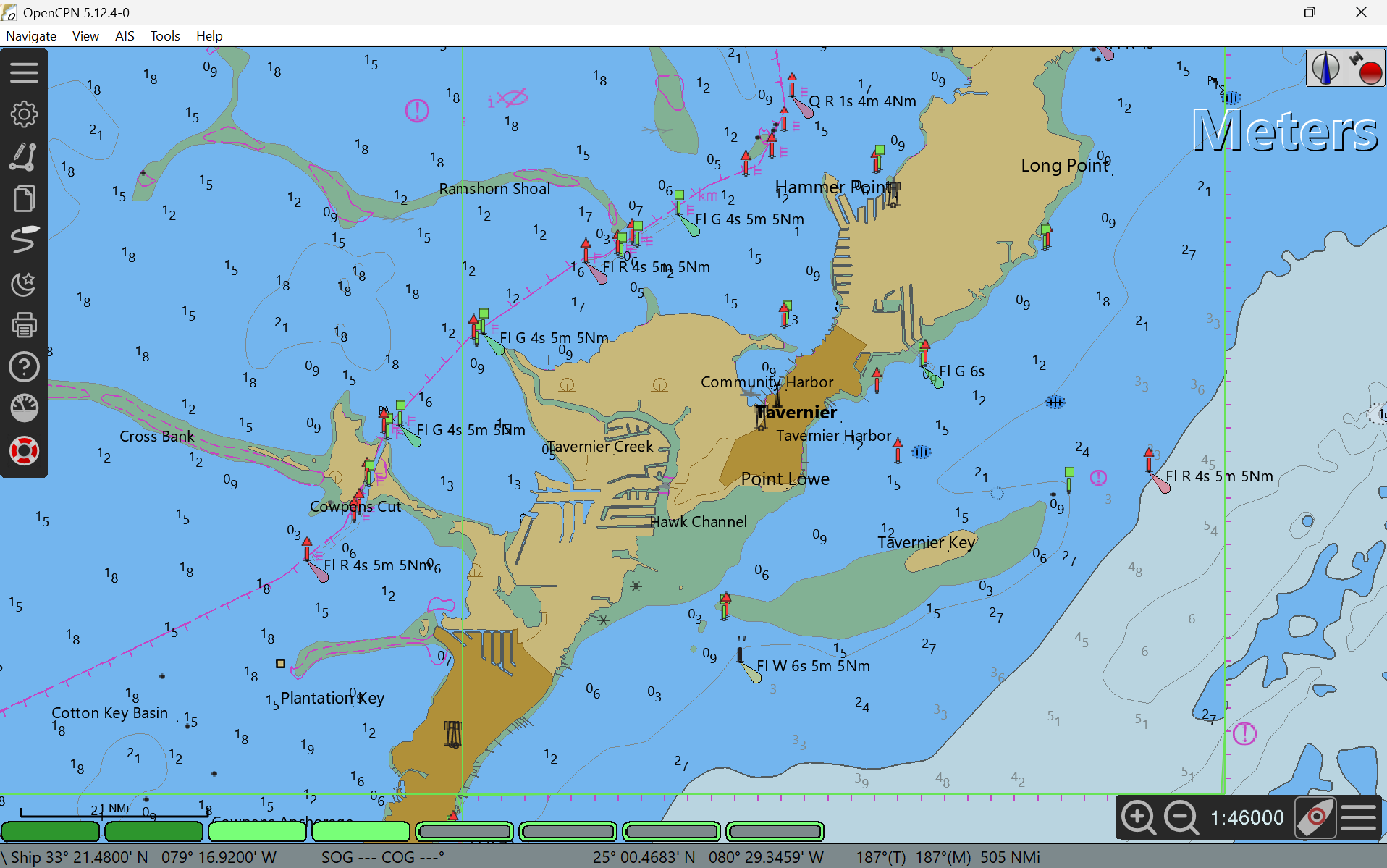Zoom out with the magnifier minus button
Image resolution: width=1387 pixels, height=868 pixels.
coord(1180,817)
